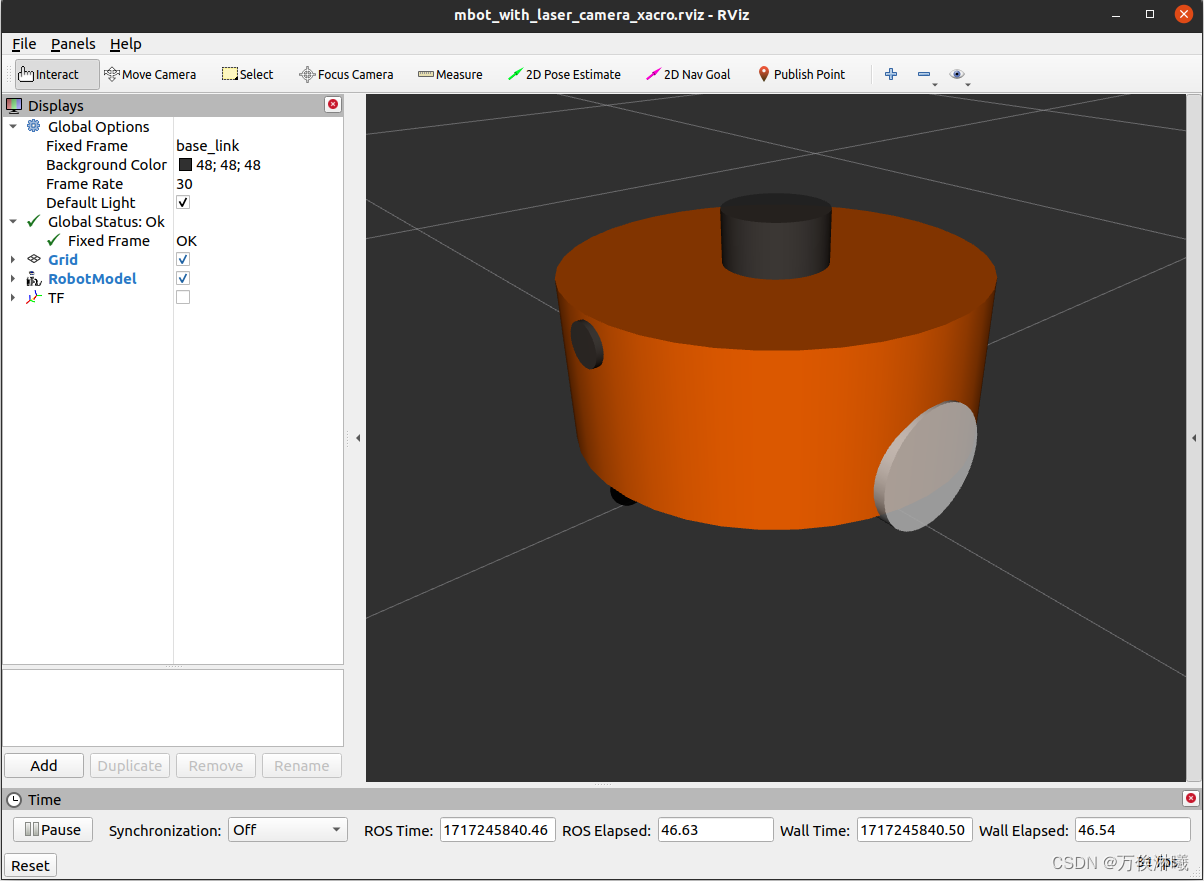Click the Fixed Frame OK status text
Image resolution: width=1204 pixels, height=881 pixels.
pyautogui.click(x=186, y=241)
